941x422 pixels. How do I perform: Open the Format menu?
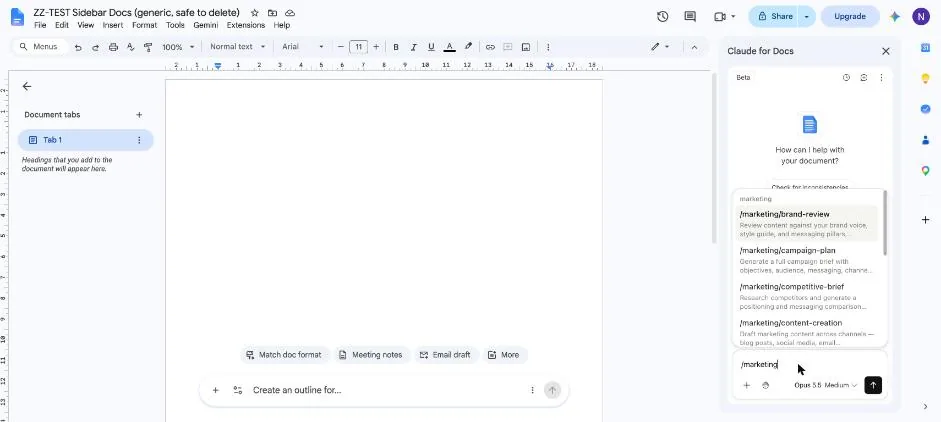[x=145, y=25]
